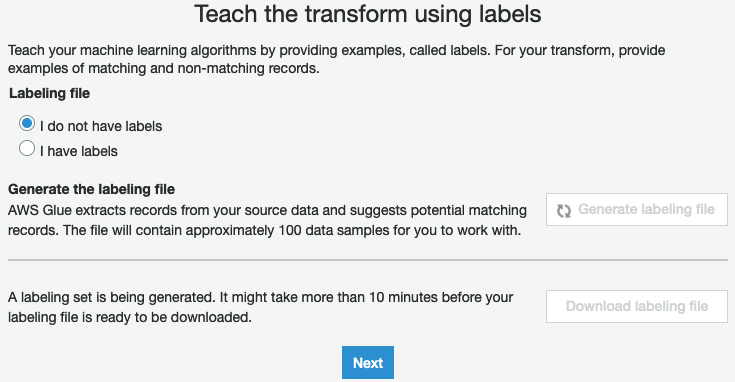The height and width of the screenshot is (382, 735).
Task: Click the "I have labels" text label
Action: point(79,151)
